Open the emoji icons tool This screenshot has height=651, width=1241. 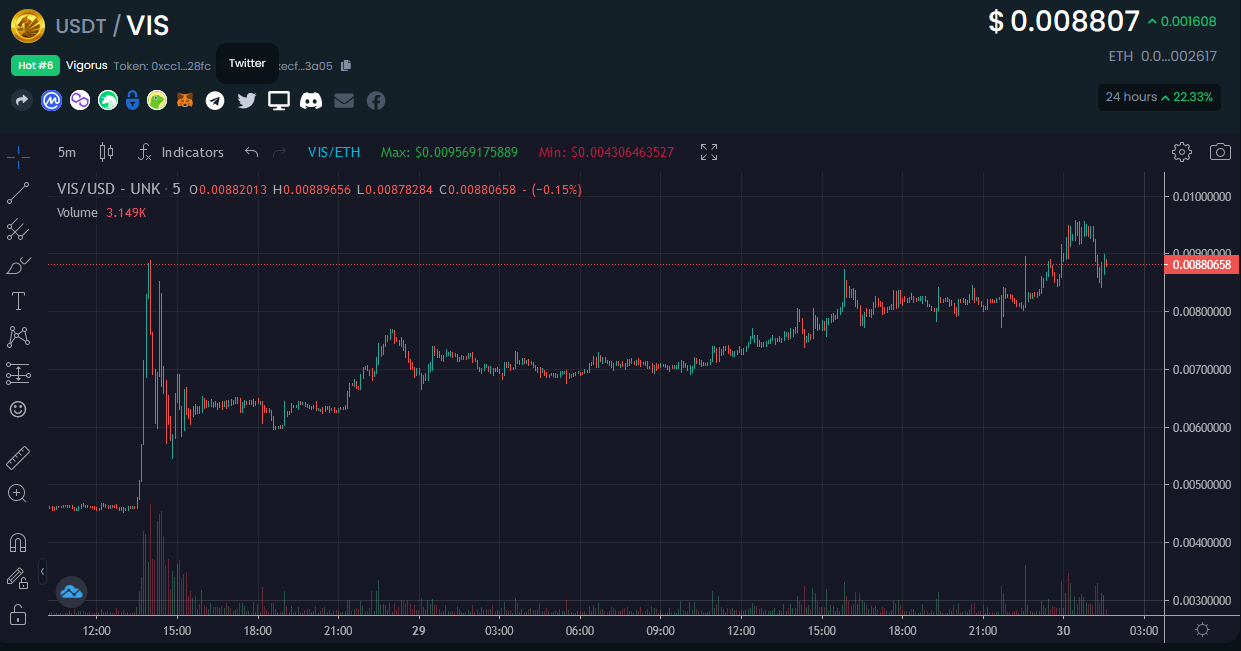pos(18,409)
